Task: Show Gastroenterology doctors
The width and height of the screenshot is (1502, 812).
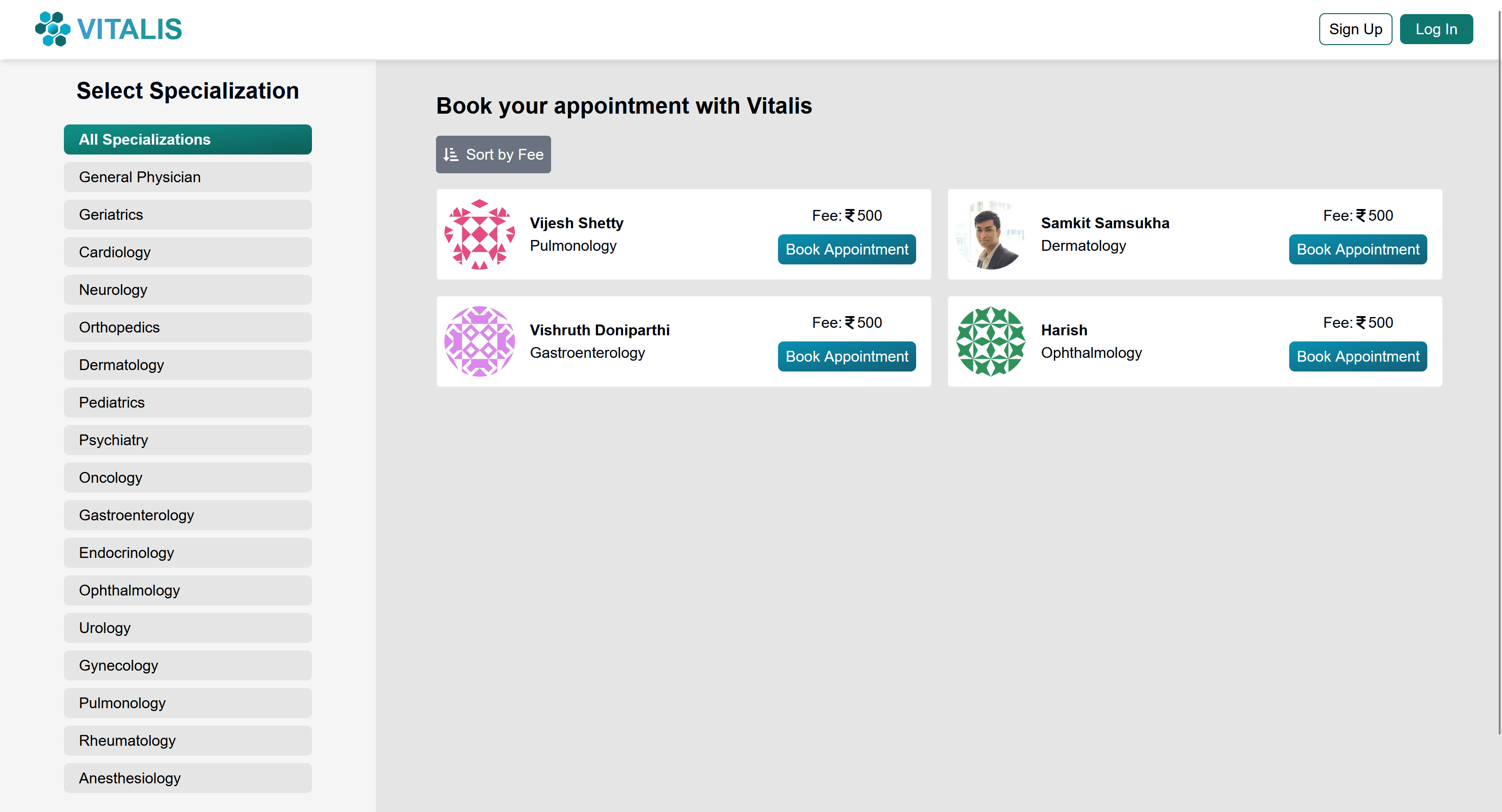Action: 188,515
